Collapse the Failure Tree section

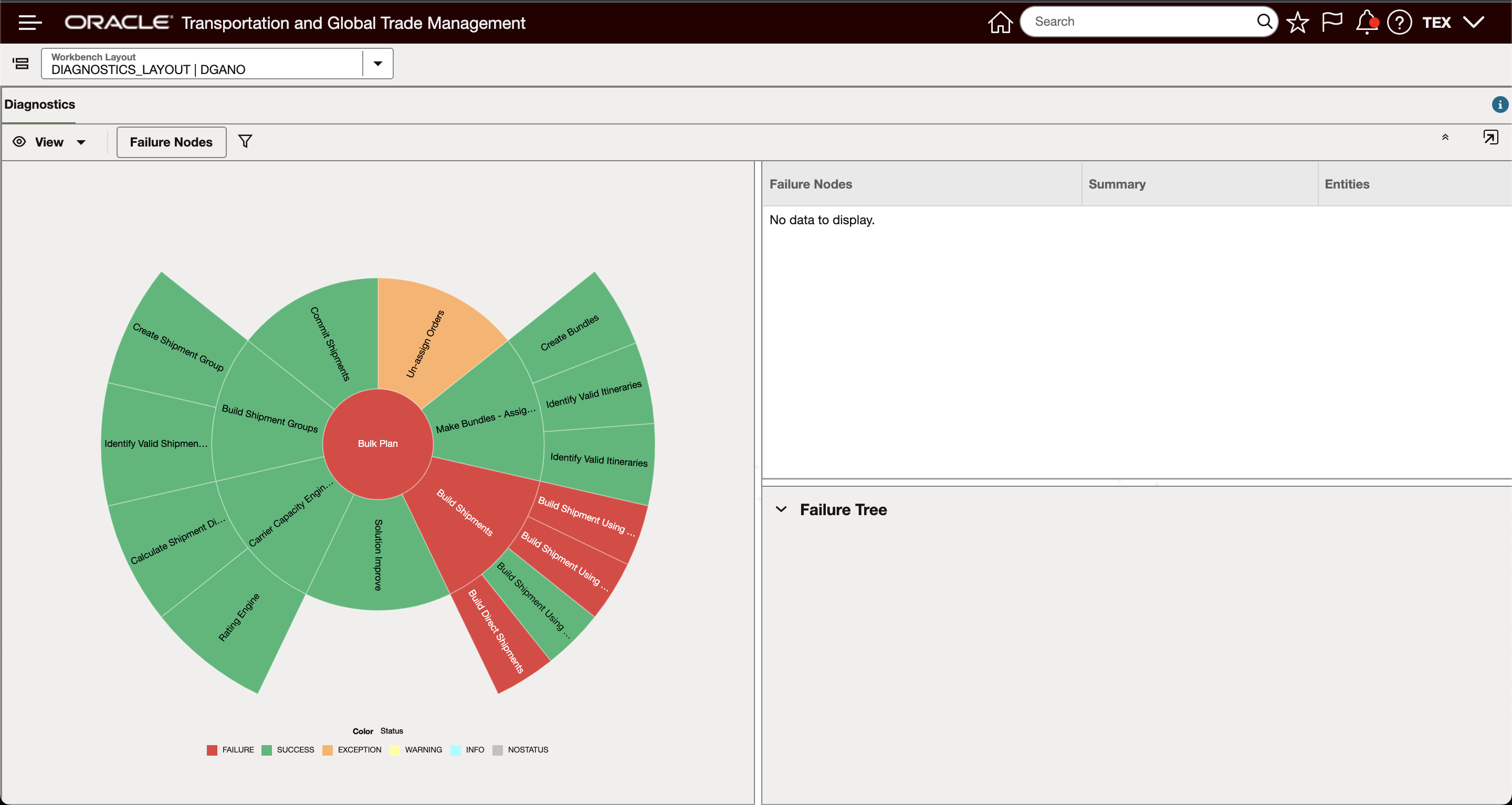tap(781, 509)
